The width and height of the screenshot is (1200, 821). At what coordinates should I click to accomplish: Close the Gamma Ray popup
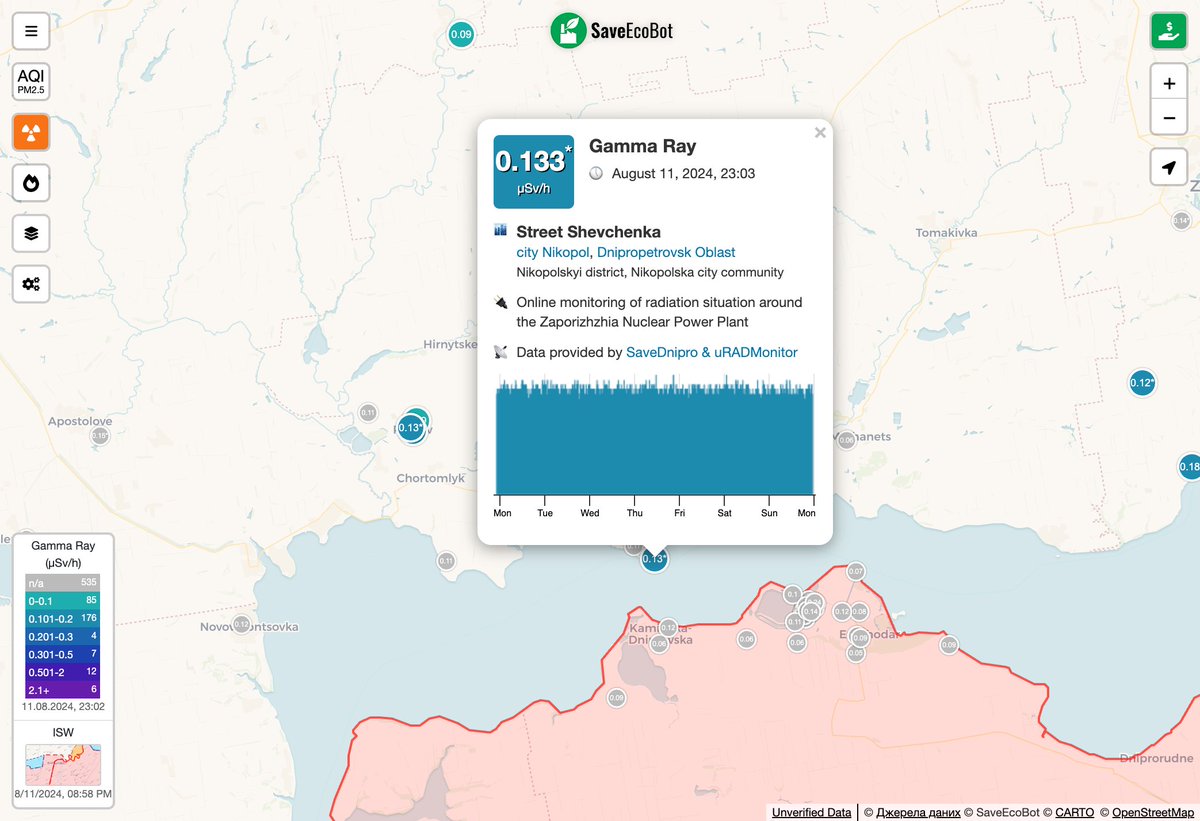(820, 132)
